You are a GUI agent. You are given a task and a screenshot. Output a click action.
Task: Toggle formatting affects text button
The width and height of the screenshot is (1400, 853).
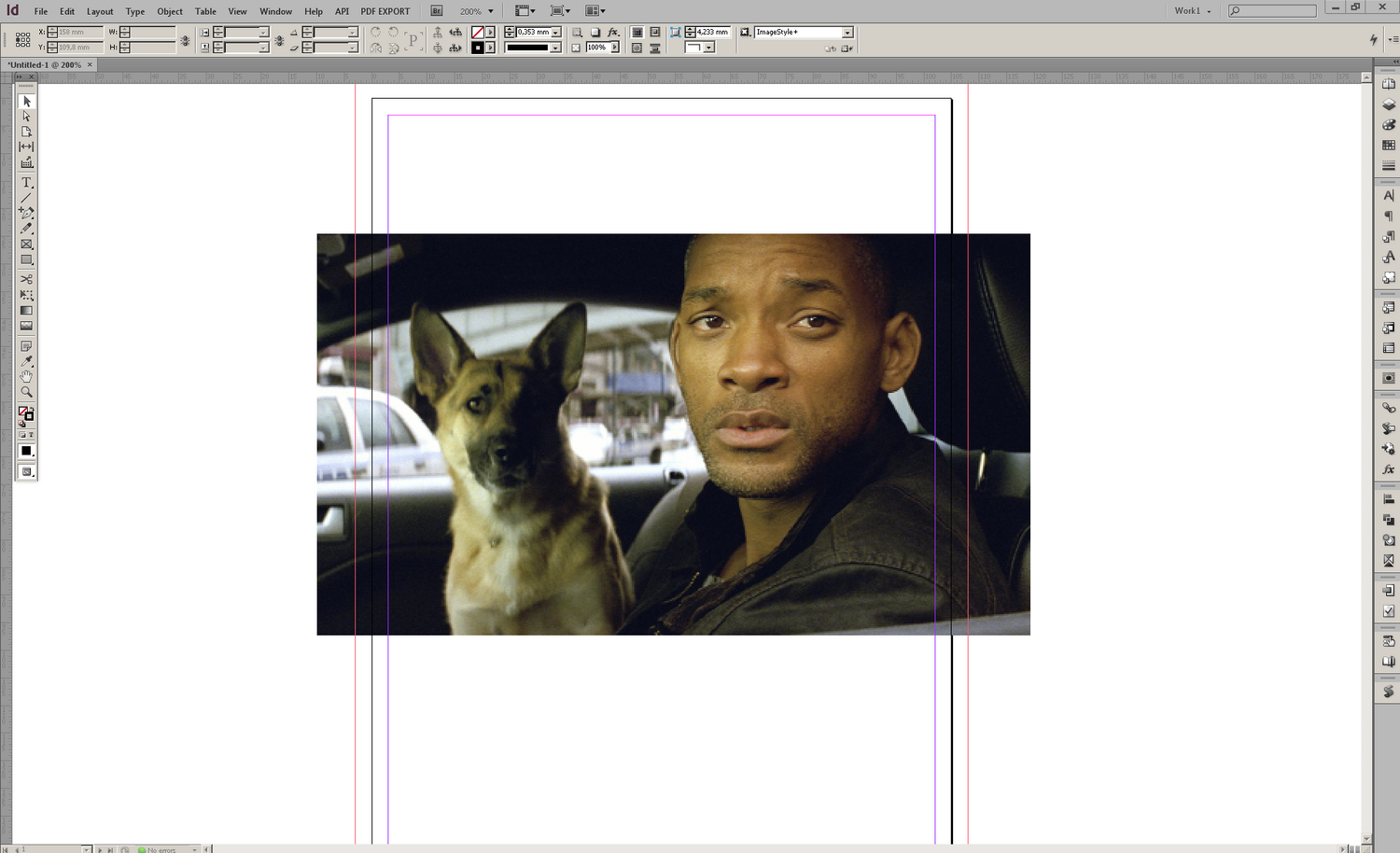(31, 435)
